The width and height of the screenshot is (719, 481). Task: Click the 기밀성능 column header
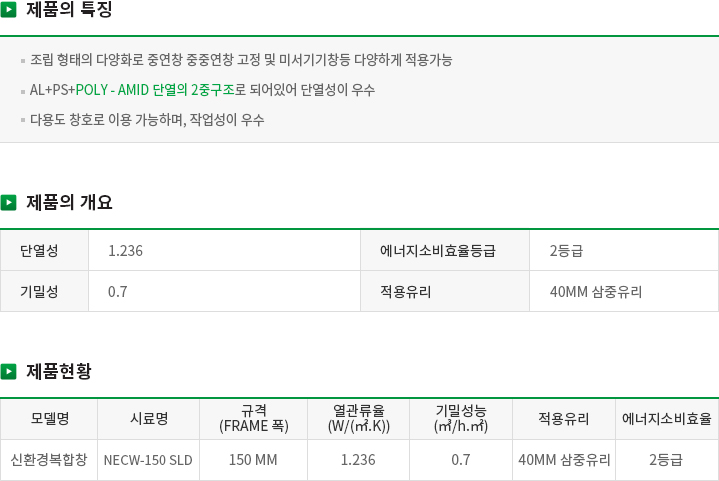(461, 419)
